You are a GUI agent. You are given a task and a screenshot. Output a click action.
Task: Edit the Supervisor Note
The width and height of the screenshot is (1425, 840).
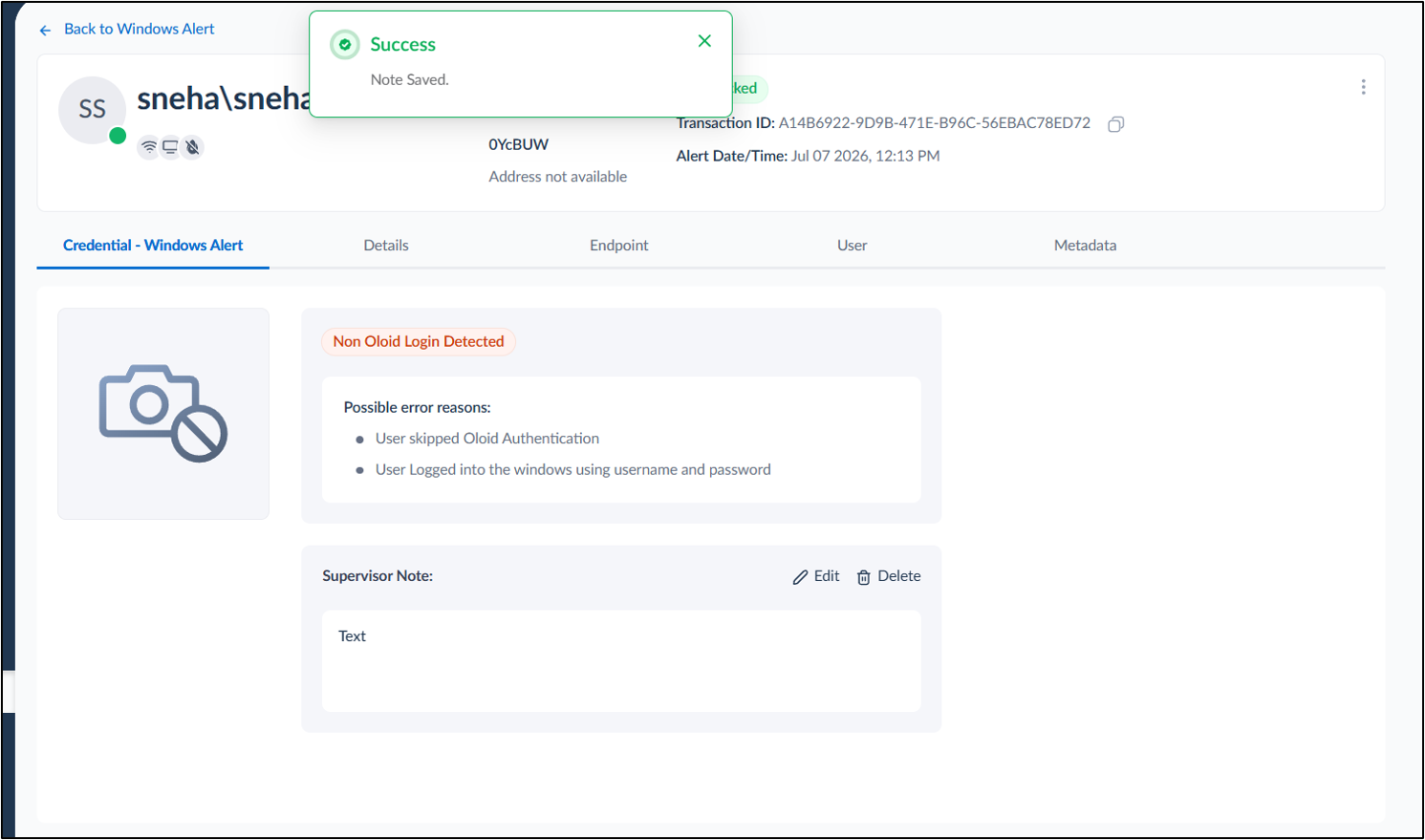pyautogui.click(x=816, y=576)
